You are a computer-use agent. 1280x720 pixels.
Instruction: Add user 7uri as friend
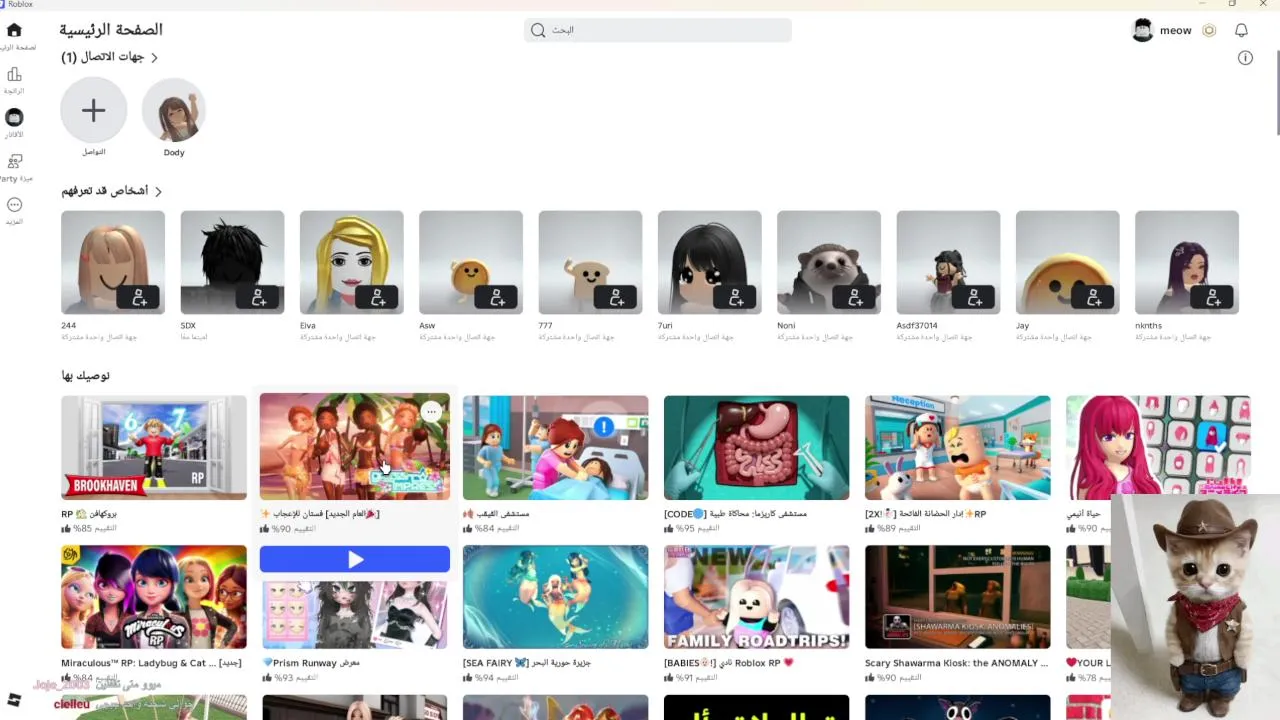click(736, 297)
